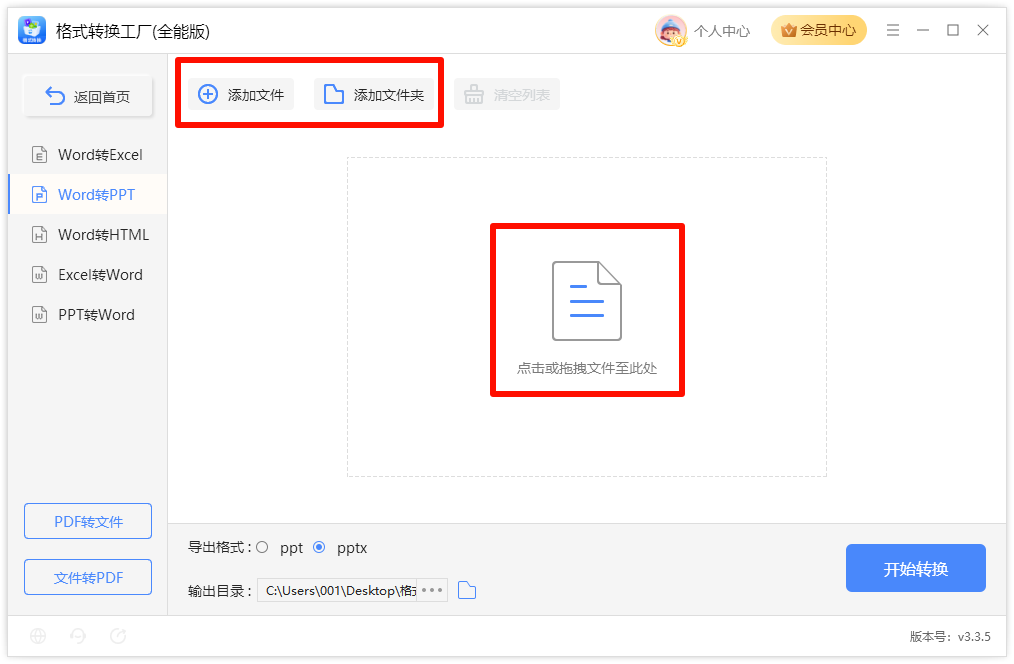Close the converter window
This screenshot has width=1014, height=664.
(983, 30)
